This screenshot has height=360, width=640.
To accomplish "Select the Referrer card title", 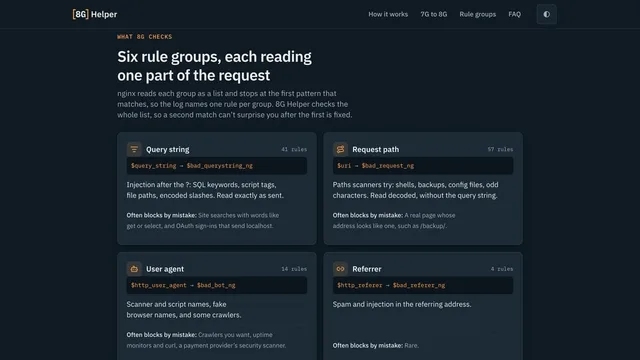I will coord(367,269).
